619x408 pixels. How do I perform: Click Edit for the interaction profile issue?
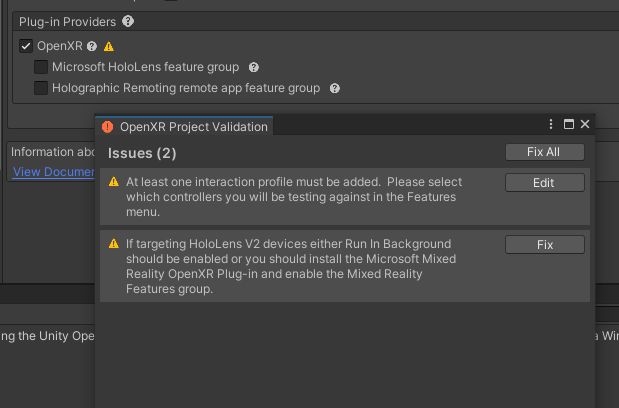click(x=545, y=183)
